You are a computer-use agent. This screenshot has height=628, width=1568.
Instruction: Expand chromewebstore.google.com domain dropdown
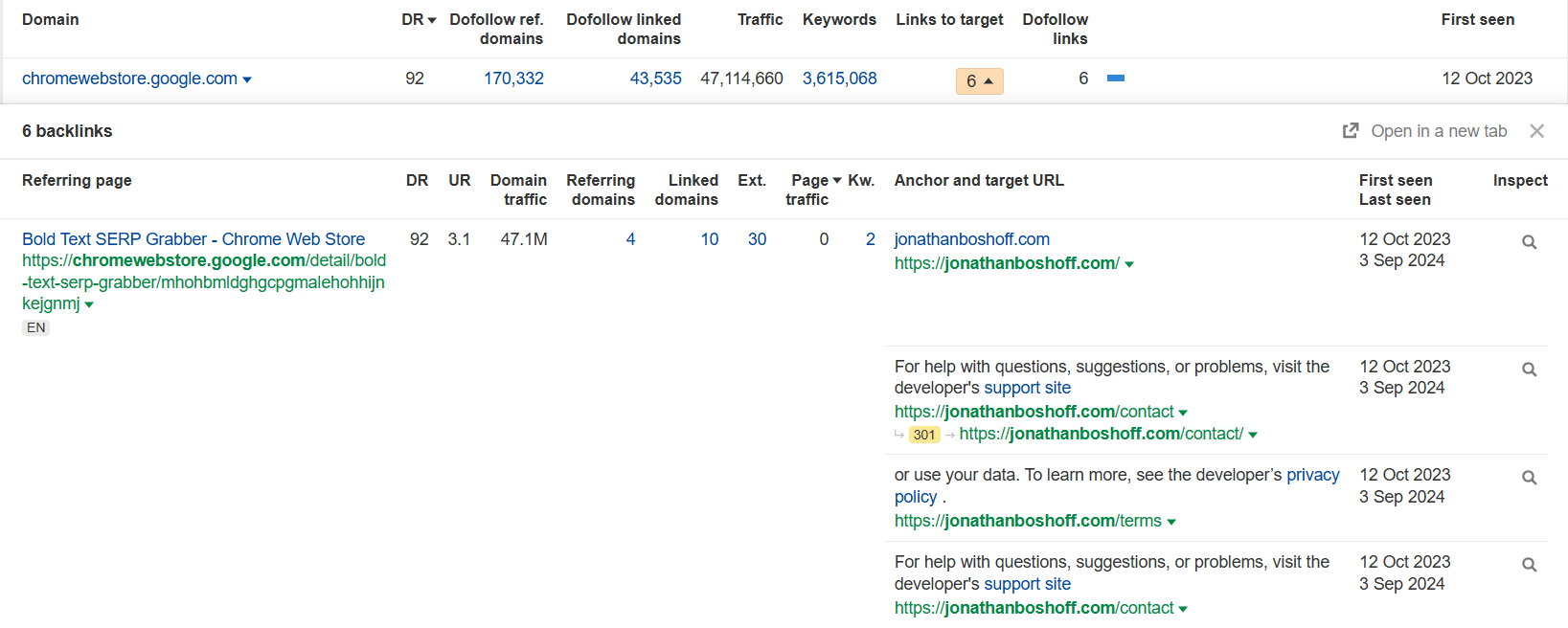point(247,79)
